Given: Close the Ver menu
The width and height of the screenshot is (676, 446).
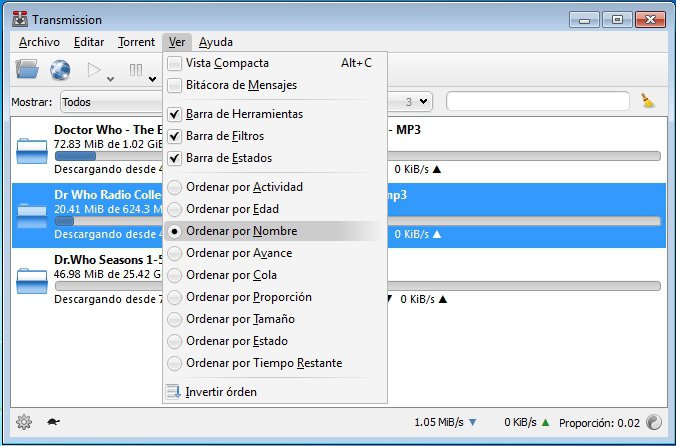Looking at the screenshot, I should [x=177, y=42].
